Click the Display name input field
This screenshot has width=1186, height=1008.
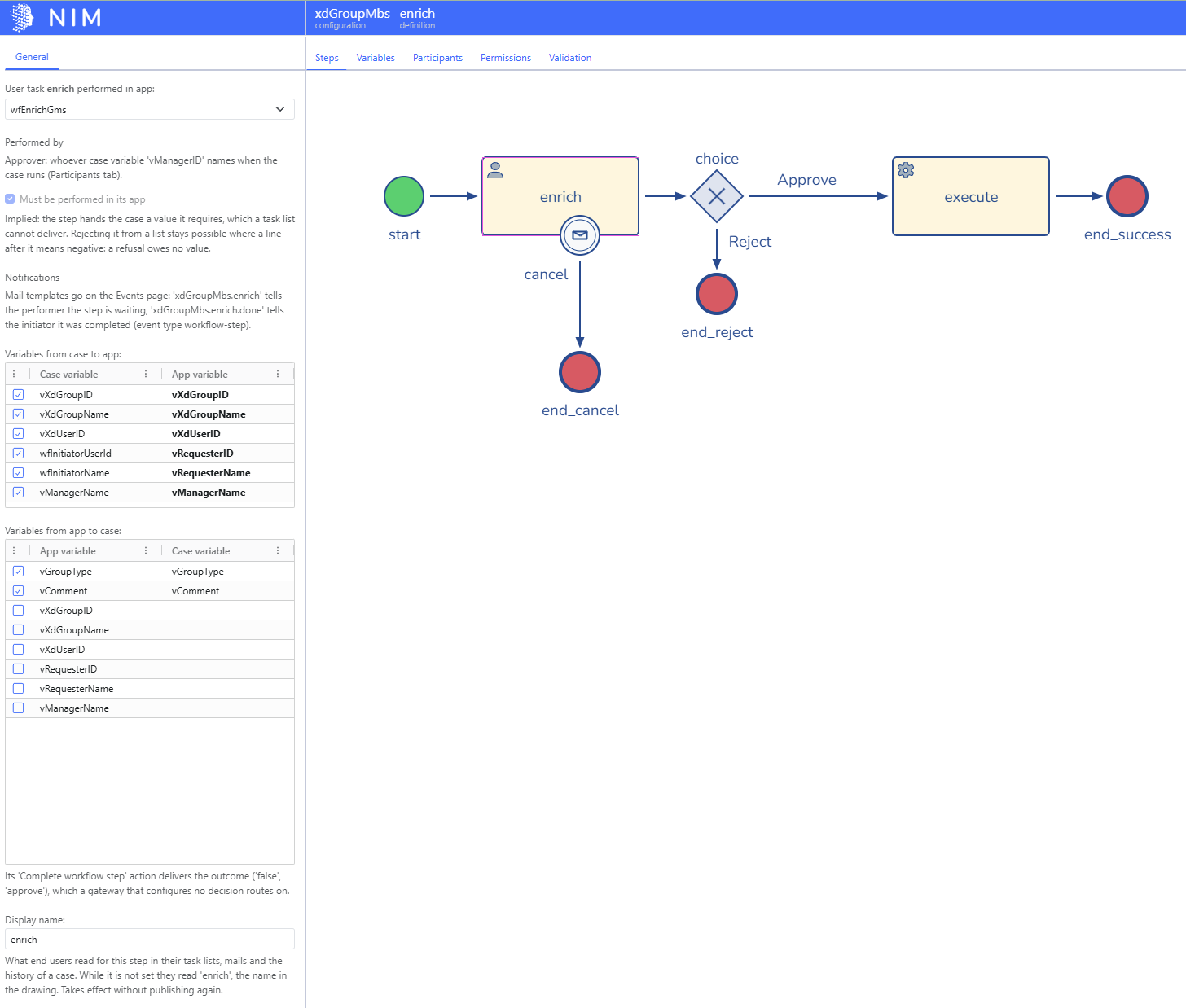pyautogui.click(x=150, y=939)
